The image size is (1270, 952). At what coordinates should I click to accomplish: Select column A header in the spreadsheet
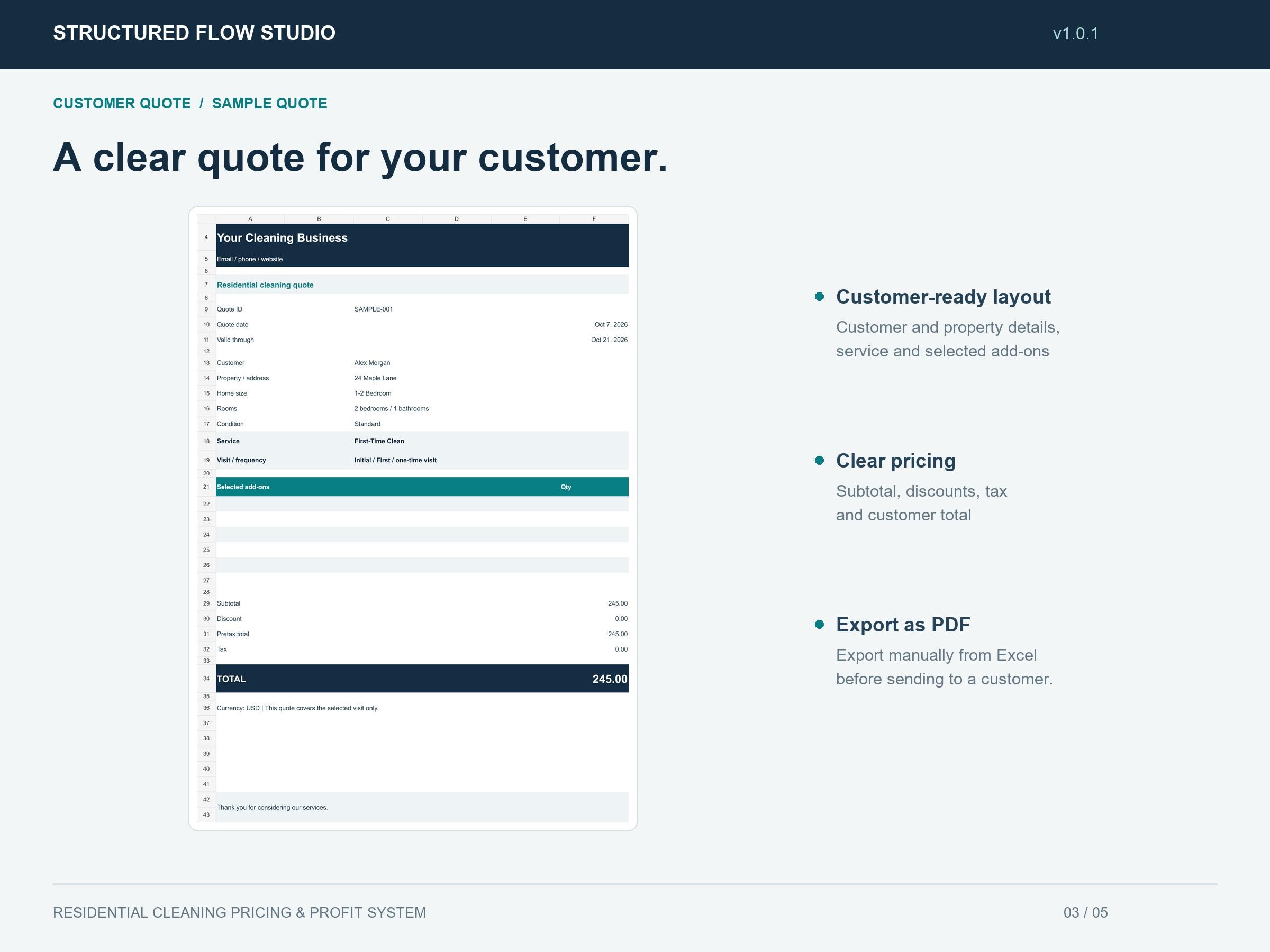click(x=250, y=218)
